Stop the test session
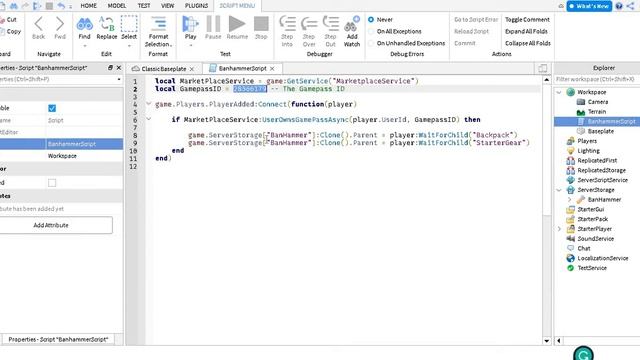Screen dimensions: 640x360 click(261, 28)
